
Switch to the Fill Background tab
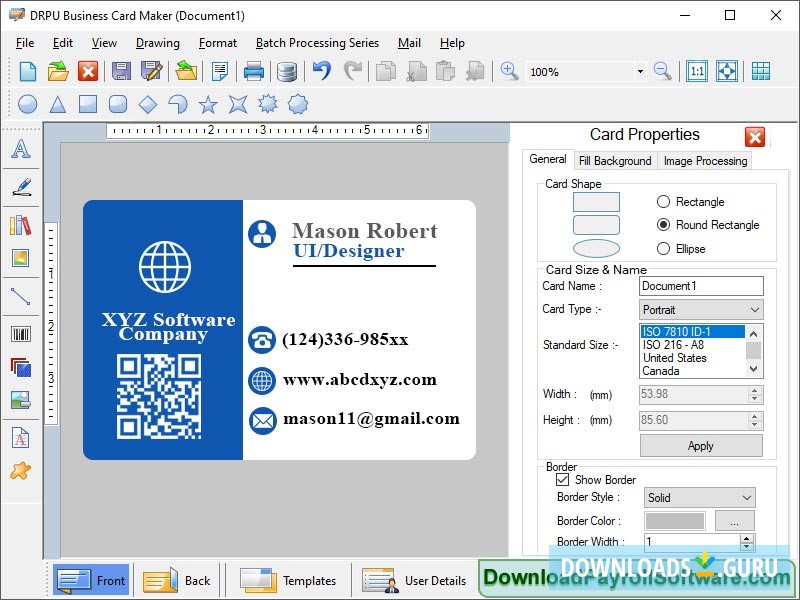click(x=615, y=161)
